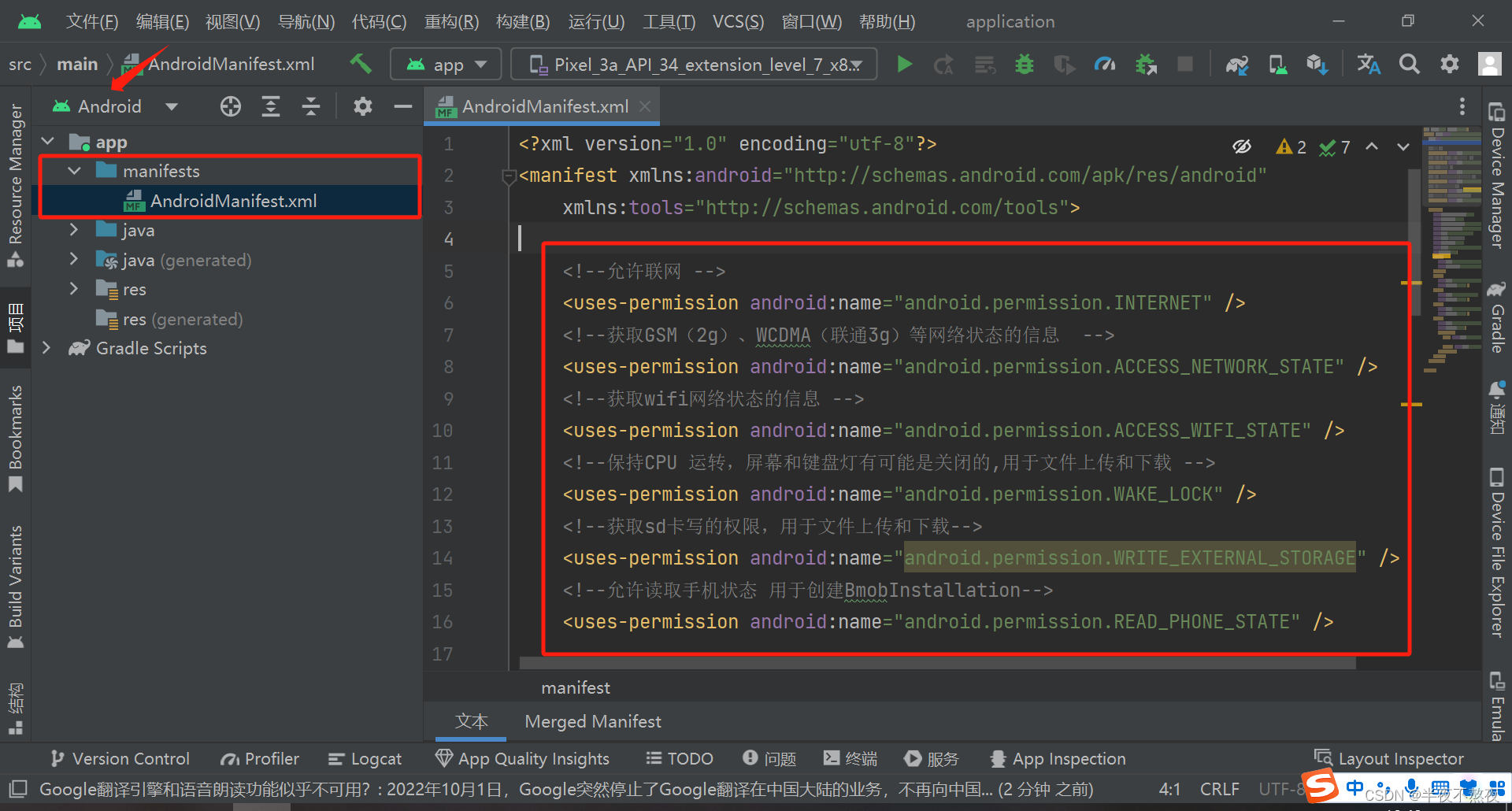The width and height of the screenshot is (1512, 811).
Task: Open the 运行(U) menu
Action: (596, 21)
